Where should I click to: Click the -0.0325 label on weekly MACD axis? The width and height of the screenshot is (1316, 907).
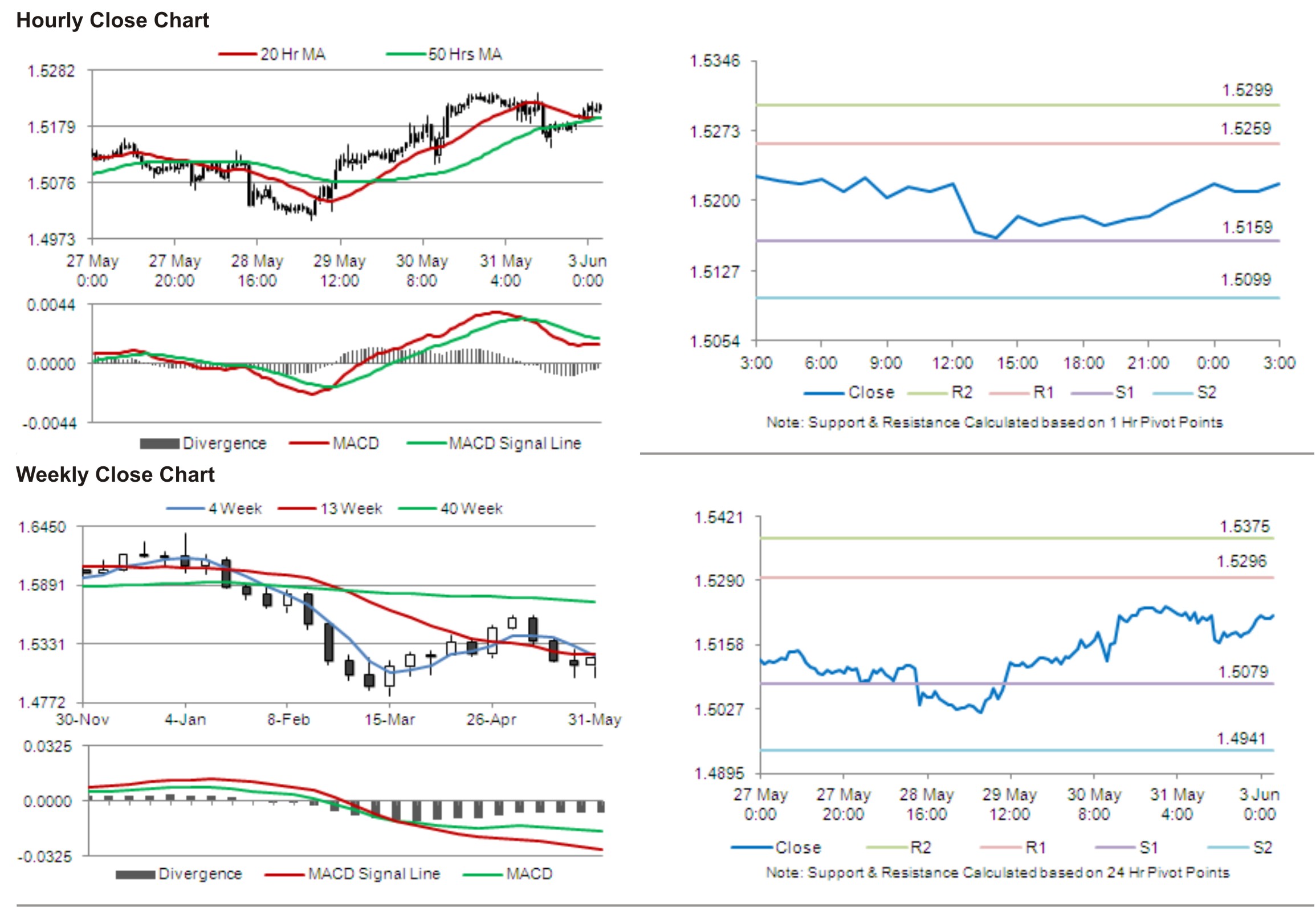tap(46, 857)
